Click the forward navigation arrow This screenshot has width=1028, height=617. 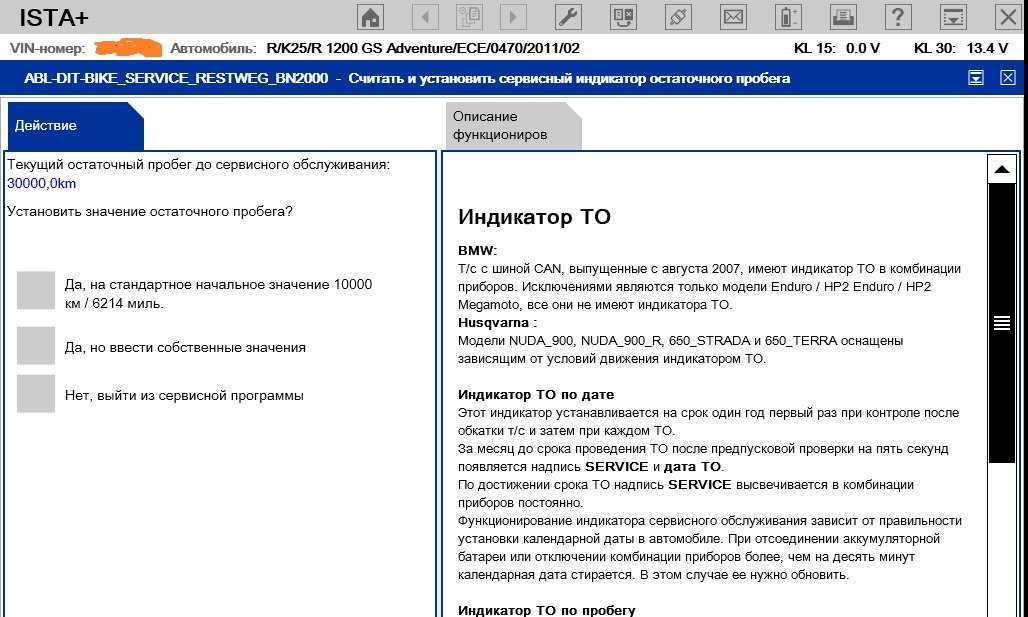[513, 17]
